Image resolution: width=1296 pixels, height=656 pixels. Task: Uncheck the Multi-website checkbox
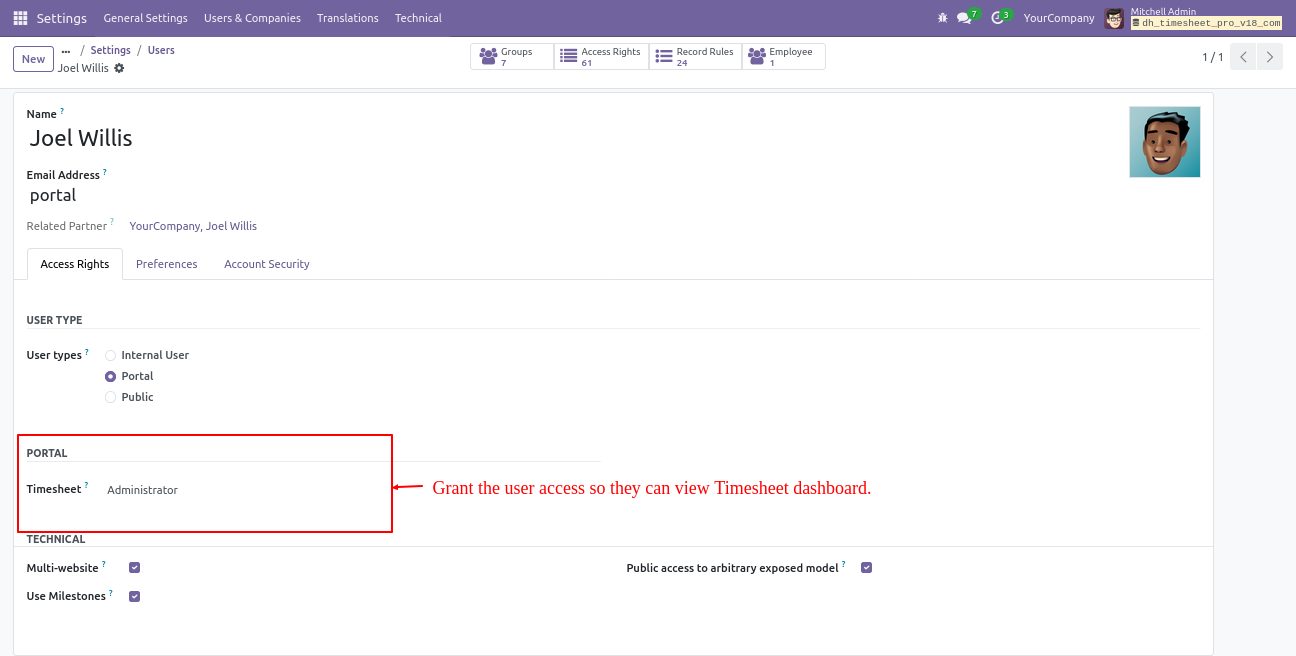pyautogui.click(x=134, y=568)
